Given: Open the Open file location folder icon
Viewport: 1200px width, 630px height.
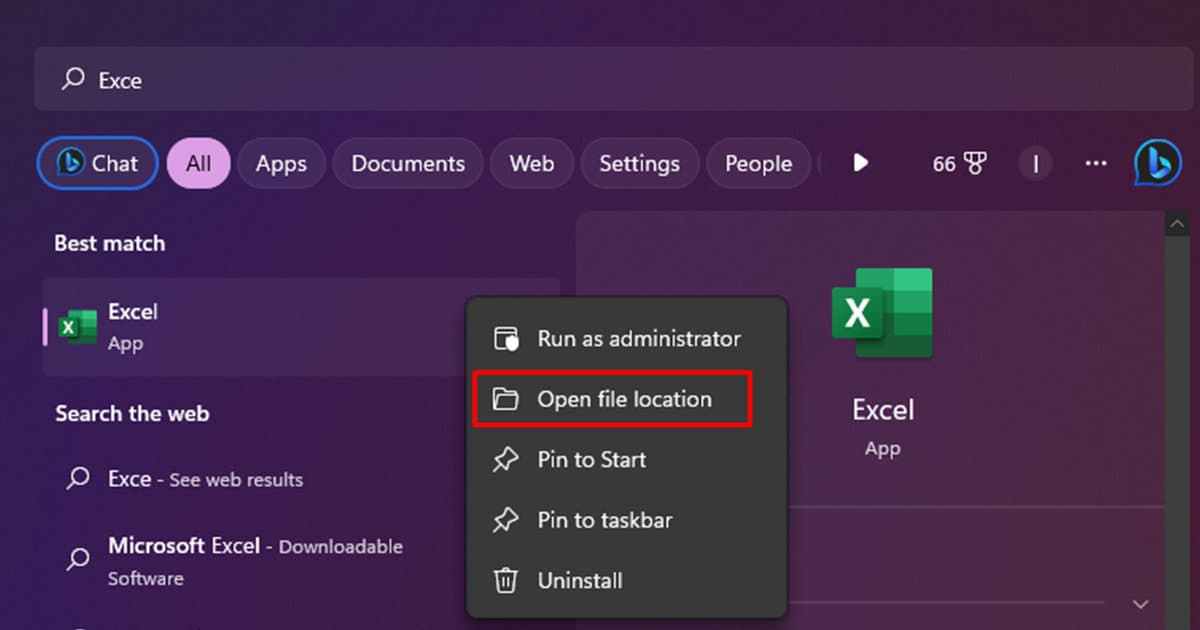Looking at the screenshot, I should [505, 399].
